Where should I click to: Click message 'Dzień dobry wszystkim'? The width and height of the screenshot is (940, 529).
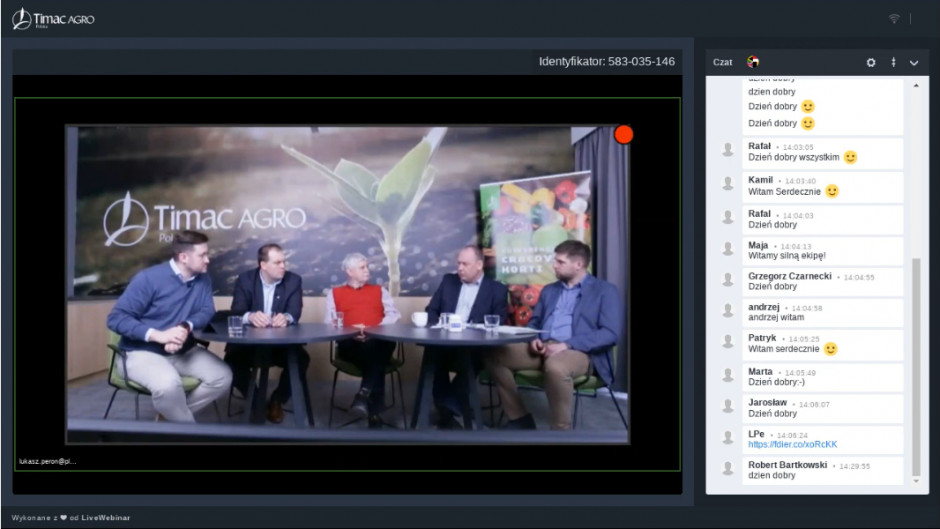pyautogui.click(x=794, y=157)
